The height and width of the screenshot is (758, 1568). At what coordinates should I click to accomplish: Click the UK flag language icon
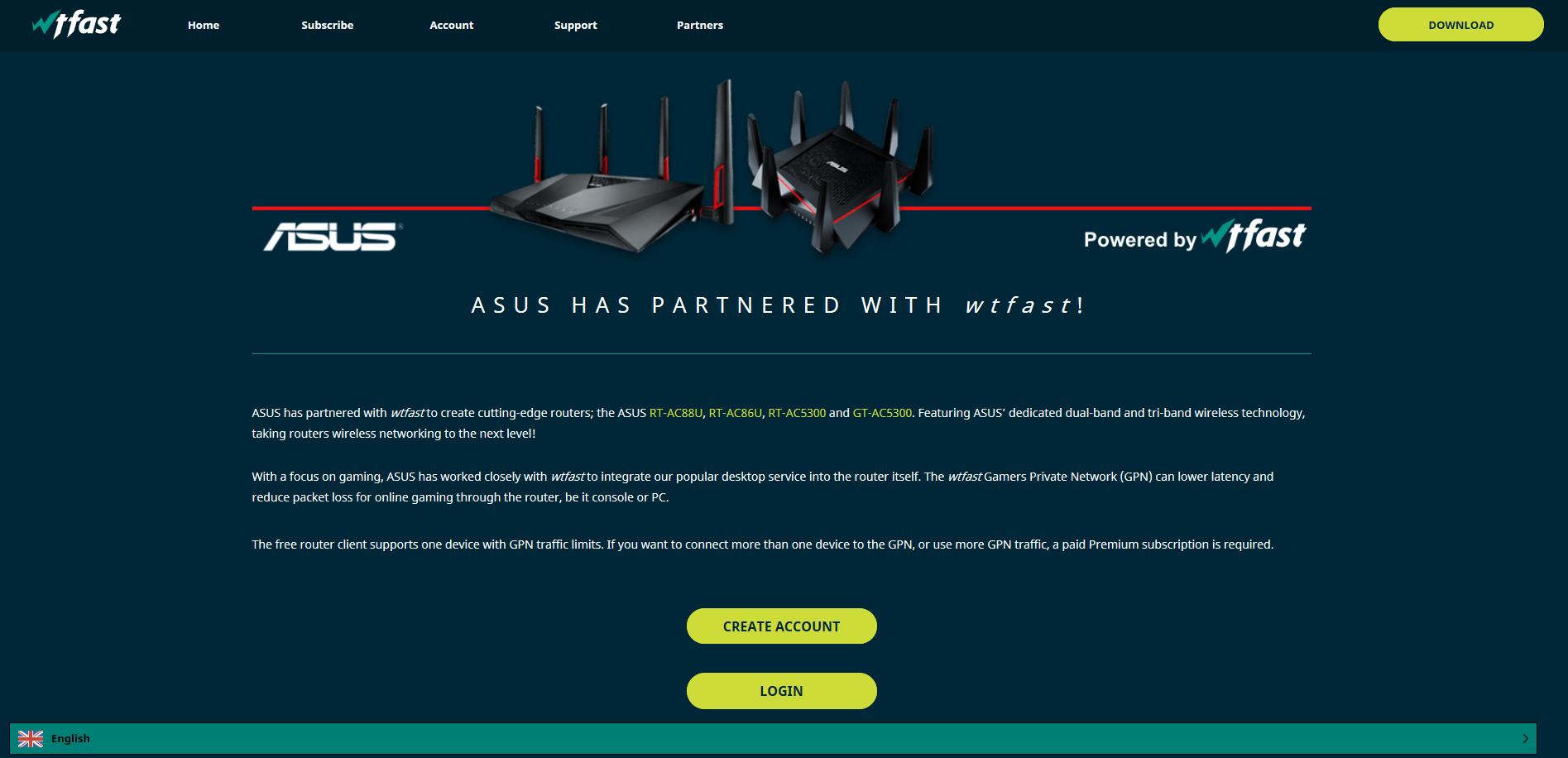31,738
